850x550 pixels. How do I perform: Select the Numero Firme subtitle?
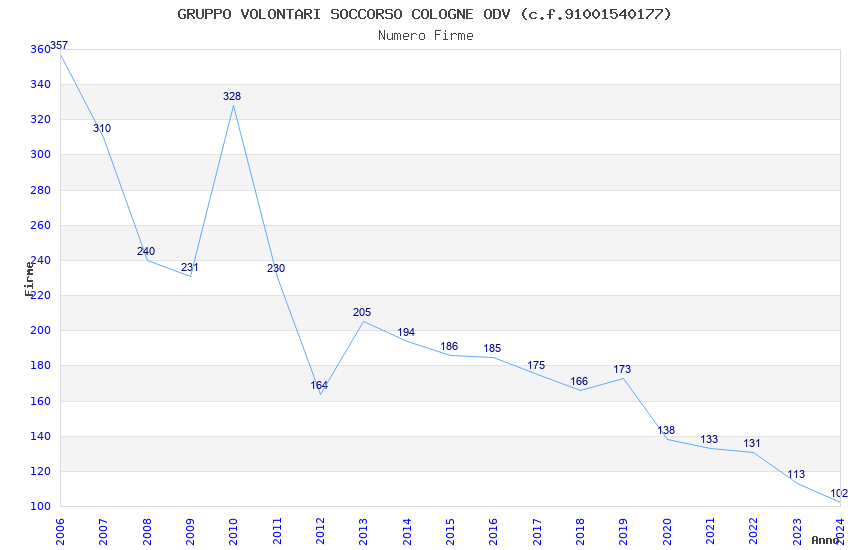click(x=426, y=36)
